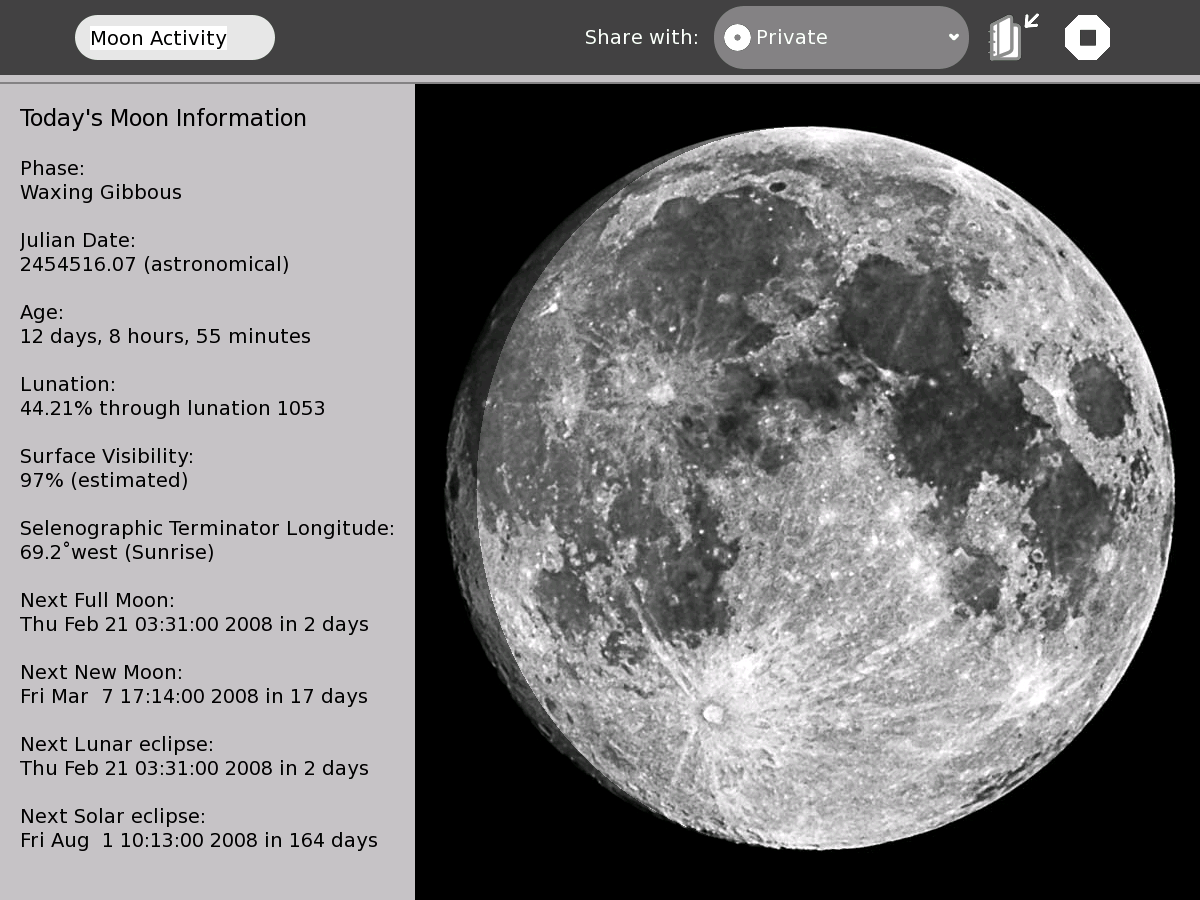
Task: Click the Private circle icon in share box
Action: pyautogui.click(x=737, y=38)
